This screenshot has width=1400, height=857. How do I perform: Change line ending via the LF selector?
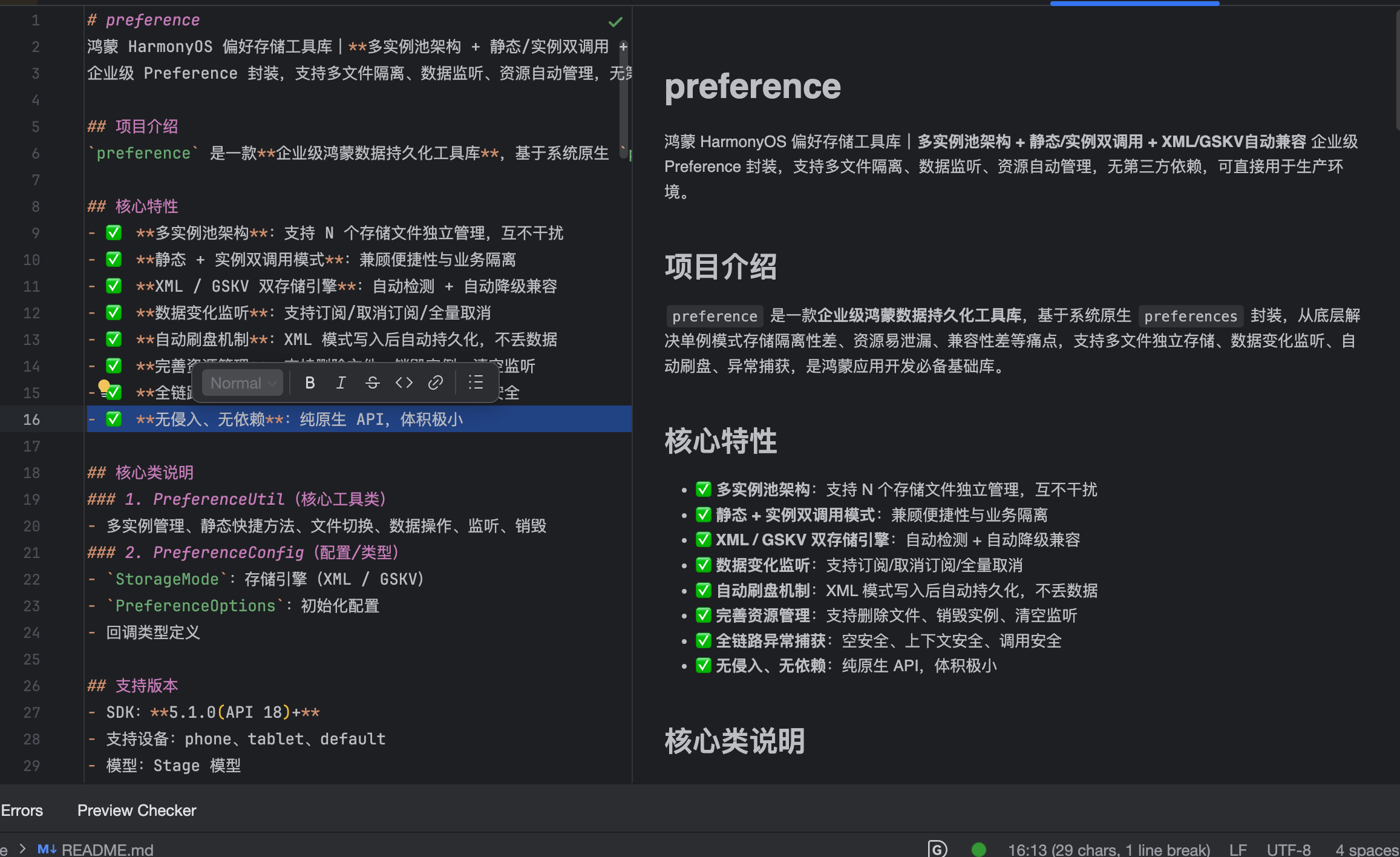pyautogui.click(x=1238, y=849)
